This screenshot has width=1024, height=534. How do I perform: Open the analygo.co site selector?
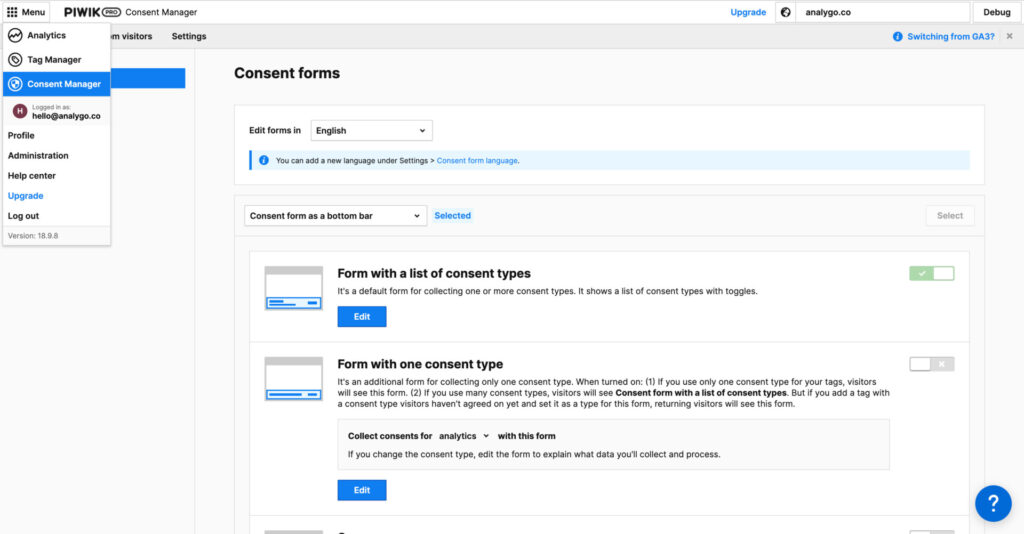pos(882,12)
